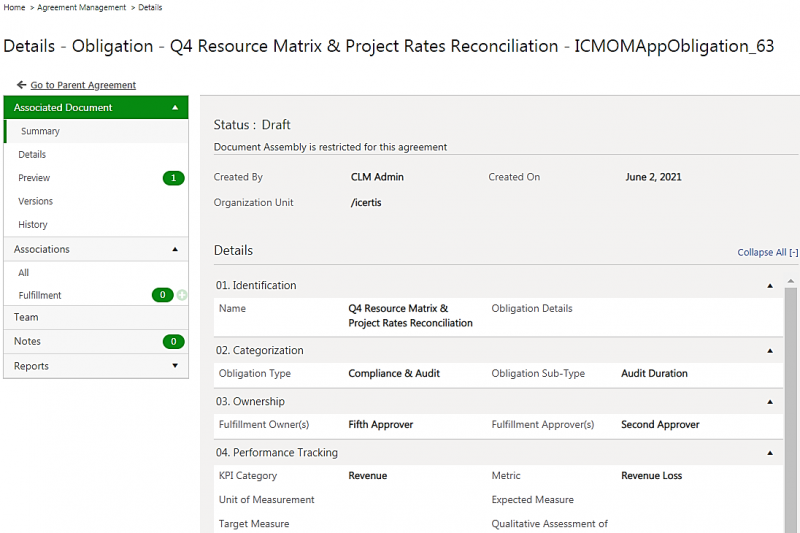Click the Collapse All link
Screen dimensions: 800x533
[x=767, y=252]
